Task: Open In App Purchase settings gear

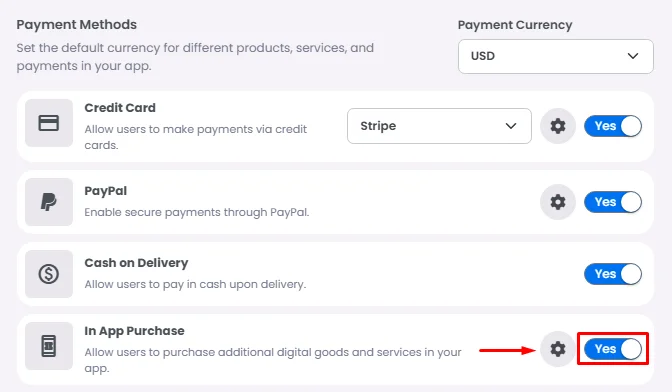Action: point(558,349)
